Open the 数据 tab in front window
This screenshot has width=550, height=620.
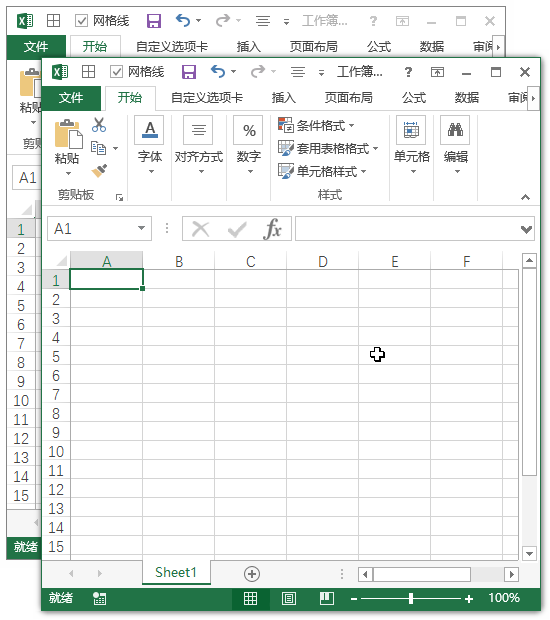coord(467,97)
